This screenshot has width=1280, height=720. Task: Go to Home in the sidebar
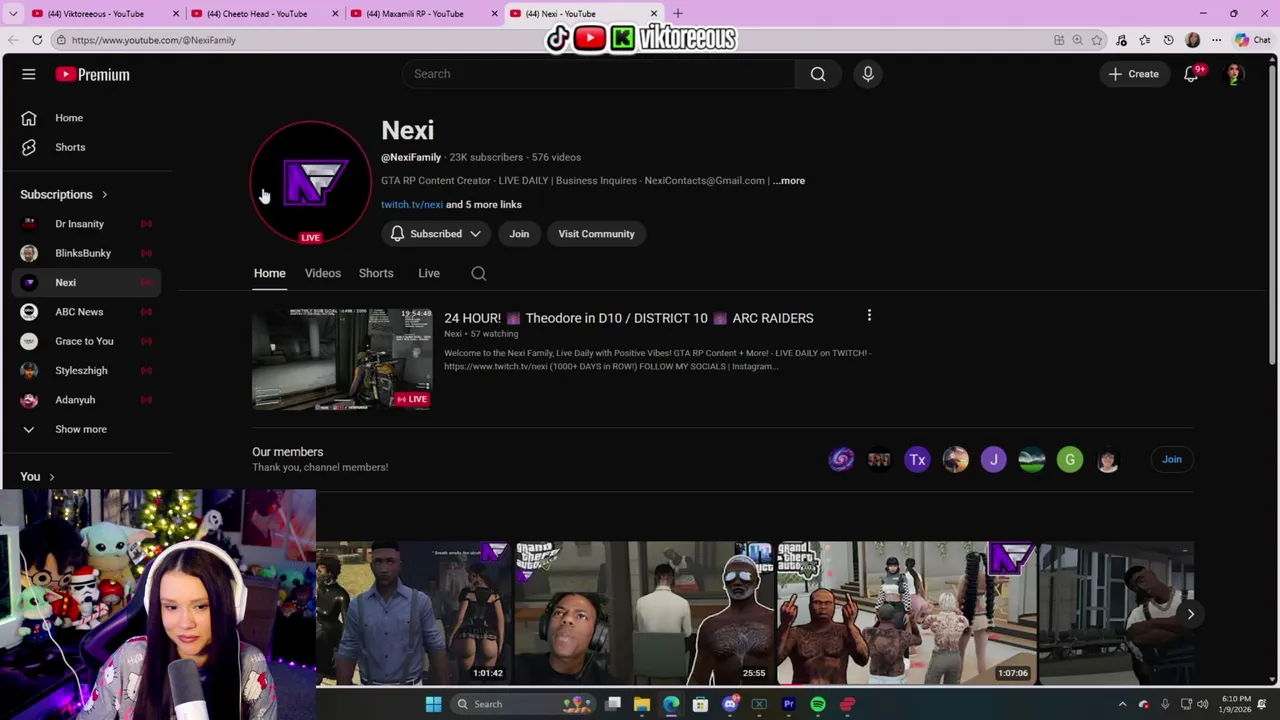[x=86, y=118]
